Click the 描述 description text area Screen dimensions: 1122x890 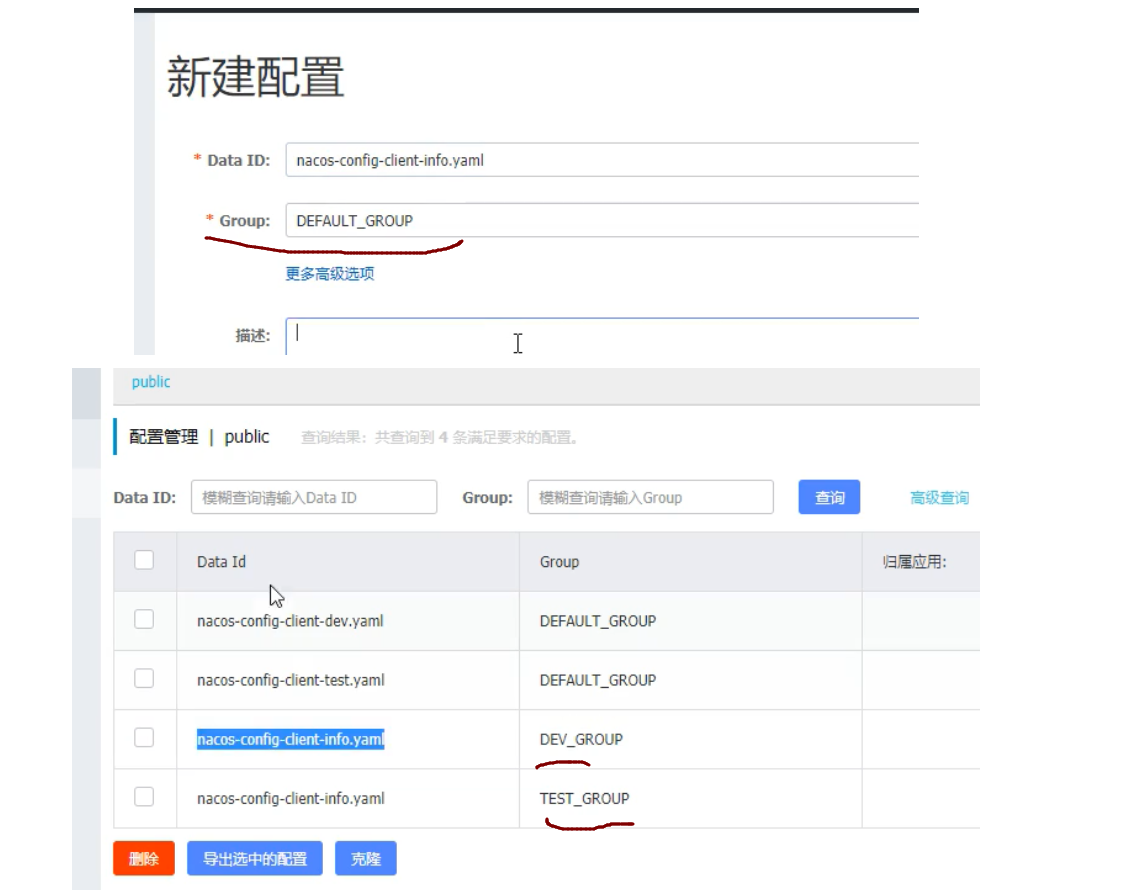tap(602, 336)
